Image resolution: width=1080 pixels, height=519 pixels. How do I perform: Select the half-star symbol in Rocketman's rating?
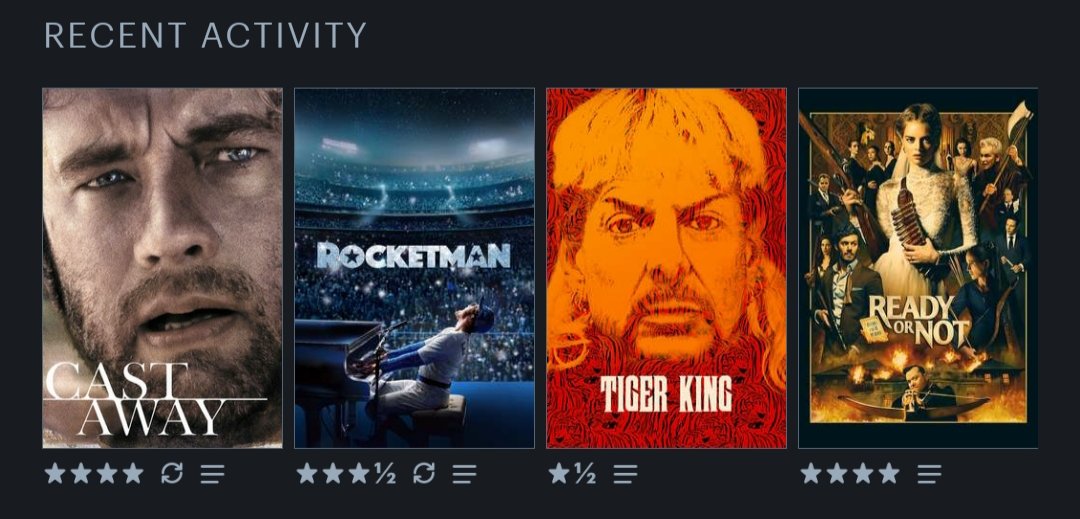click(386, 474)
